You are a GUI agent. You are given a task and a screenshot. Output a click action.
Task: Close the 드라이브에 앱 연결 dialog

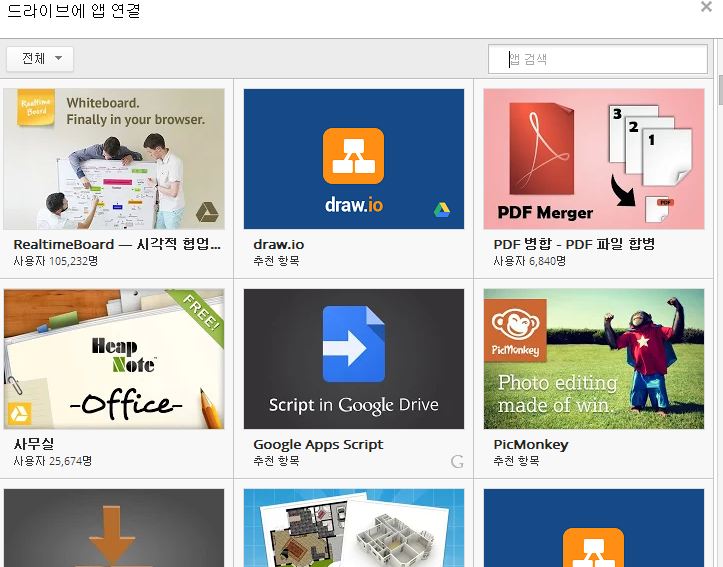point(706,6)
